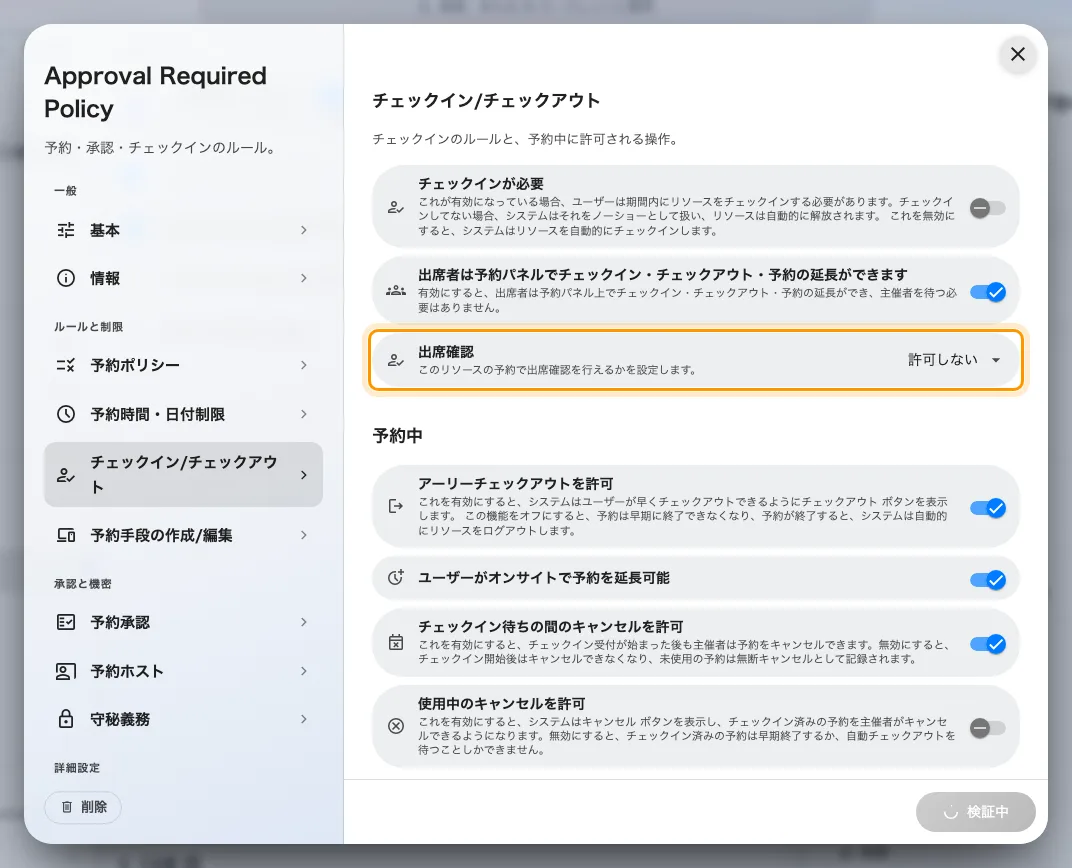
Task: Open the 基本 settings section
Action: pos(183,230)
